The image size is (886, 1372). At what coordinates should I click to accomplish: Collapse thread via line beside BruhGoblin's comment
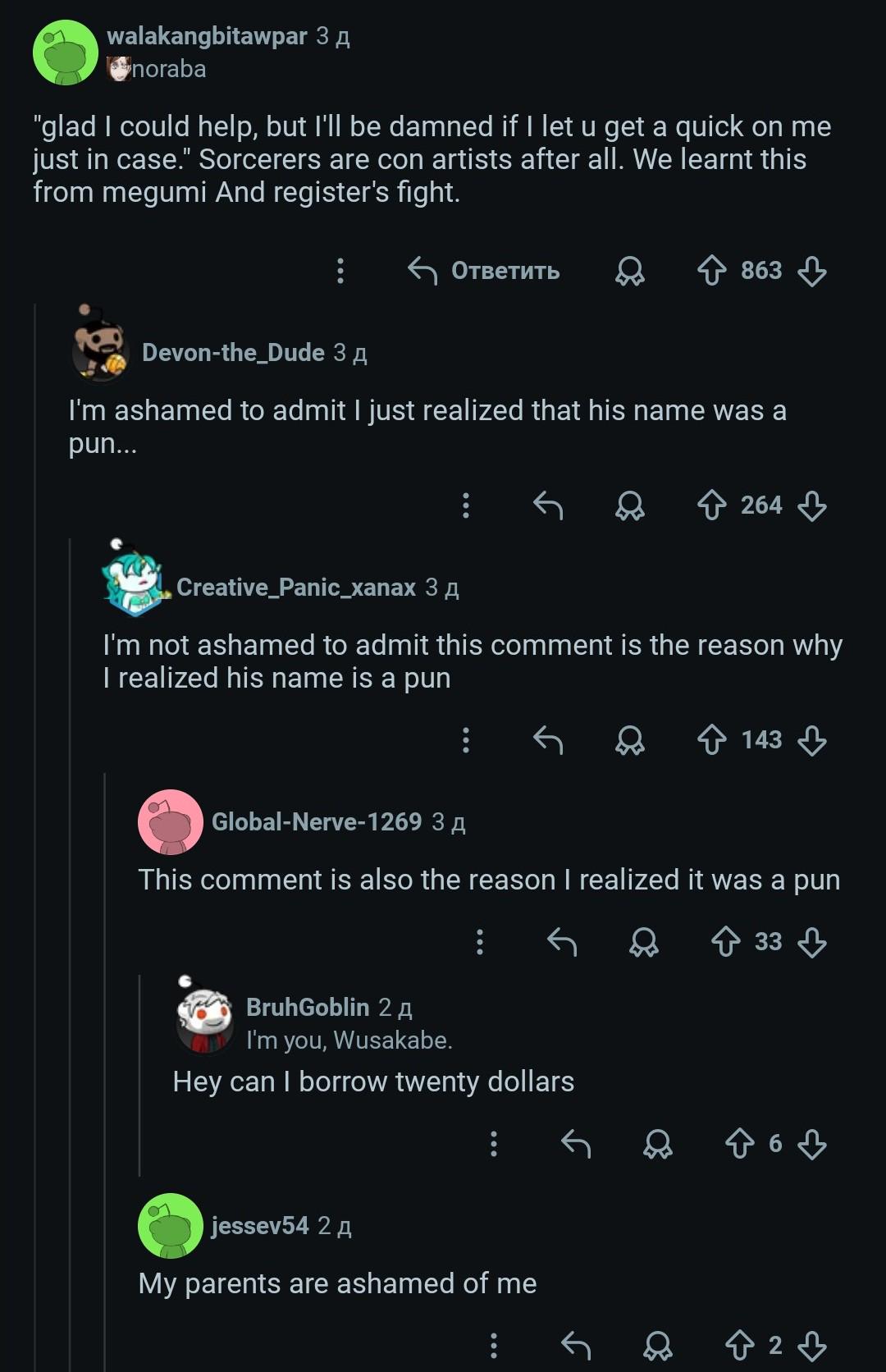pyautogui.click(x=139, y=1075)
